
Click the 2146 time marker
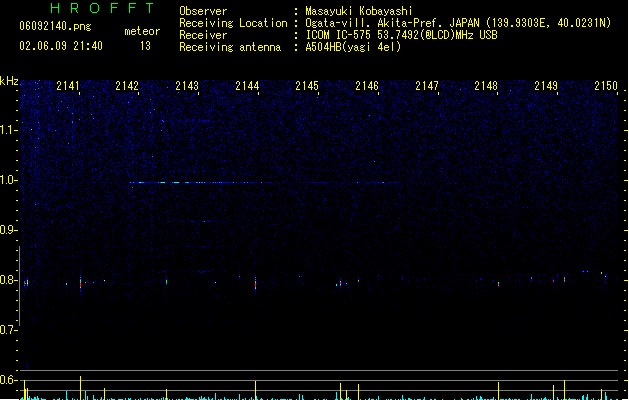(x=367, y=86)
